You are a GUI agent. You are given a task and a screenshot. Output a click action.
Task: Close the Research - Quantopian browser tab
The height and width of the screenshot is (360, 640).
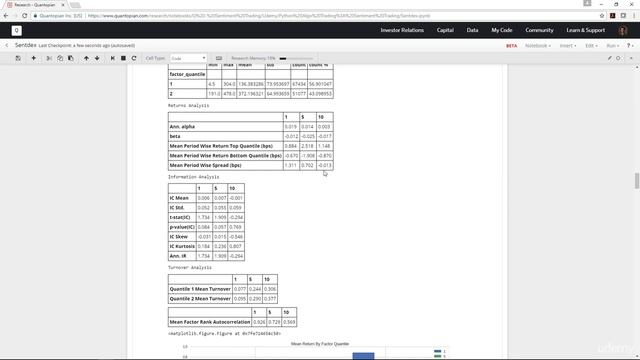63,5
